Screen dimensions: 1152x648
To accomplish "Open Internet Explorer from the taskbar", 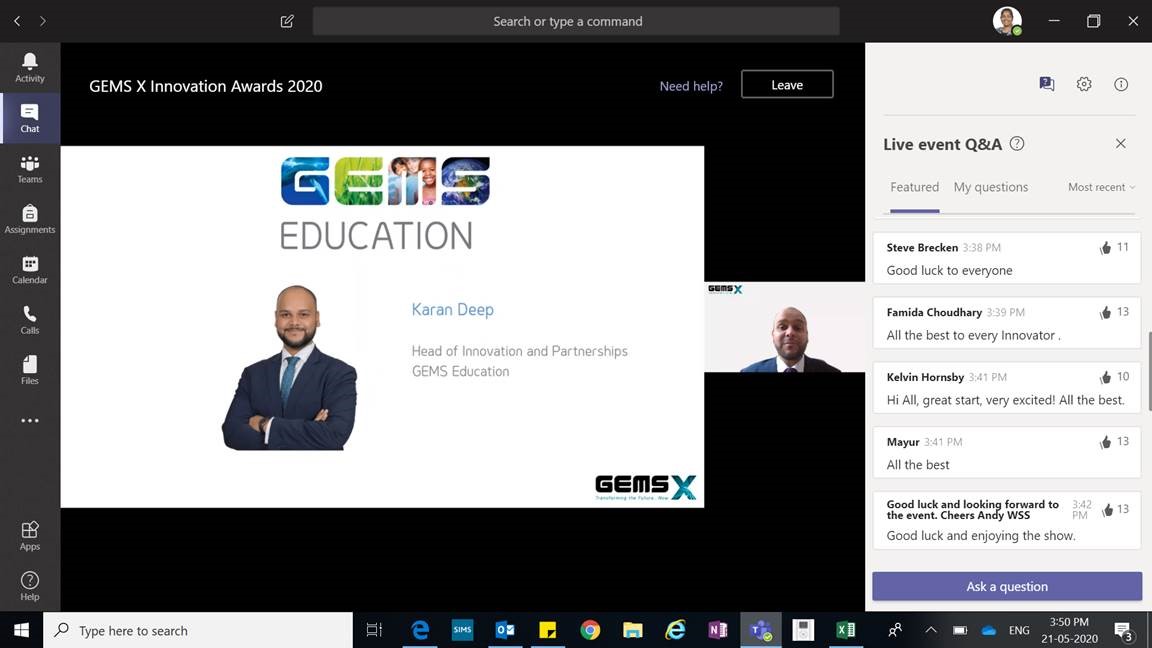I will coord(675,630).
